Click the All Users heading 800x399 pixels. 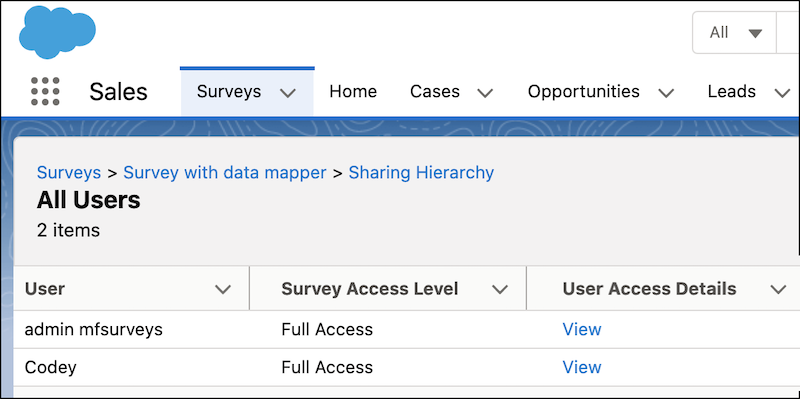coord(88,201)
